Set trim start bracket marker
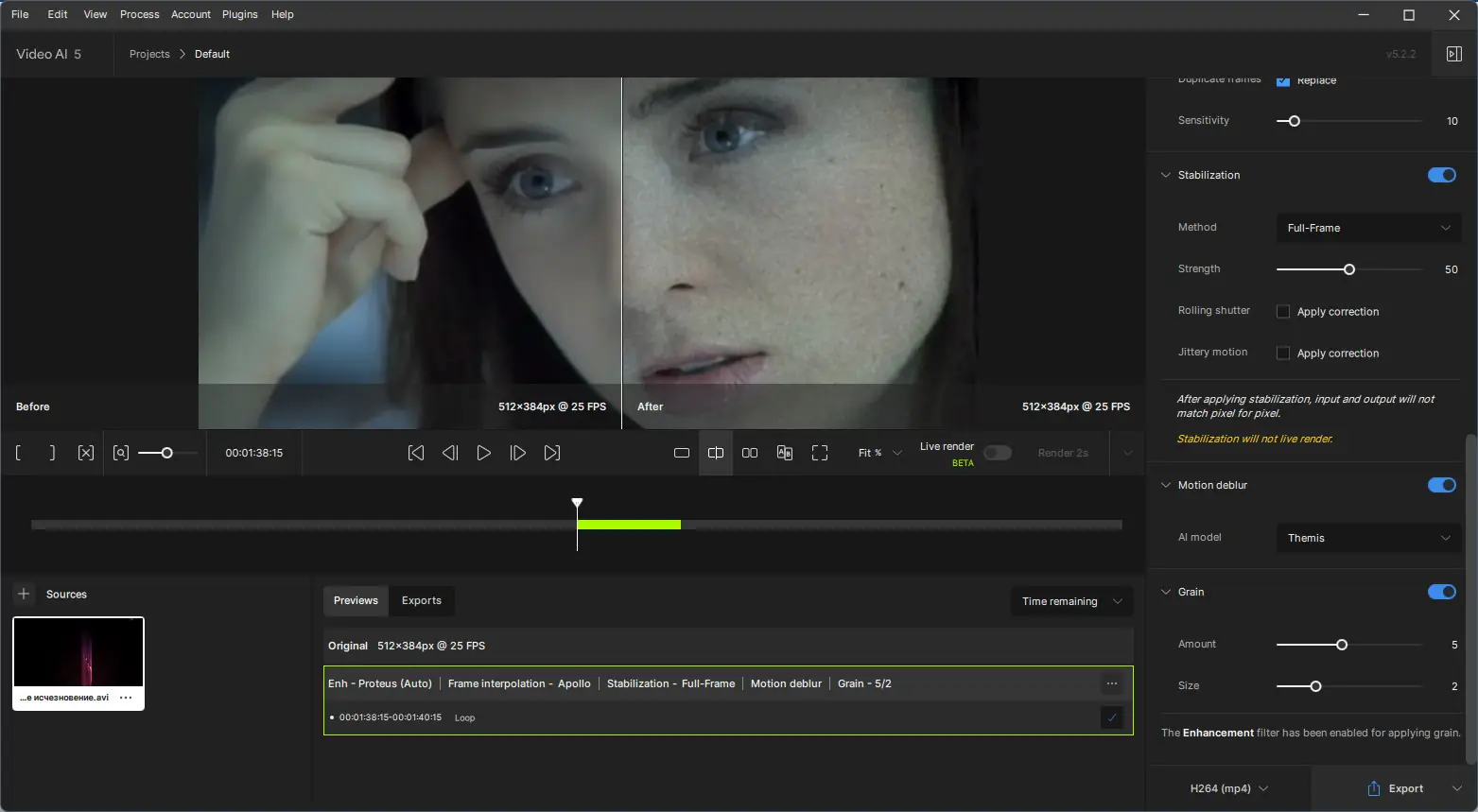 (x=18, y=453)
